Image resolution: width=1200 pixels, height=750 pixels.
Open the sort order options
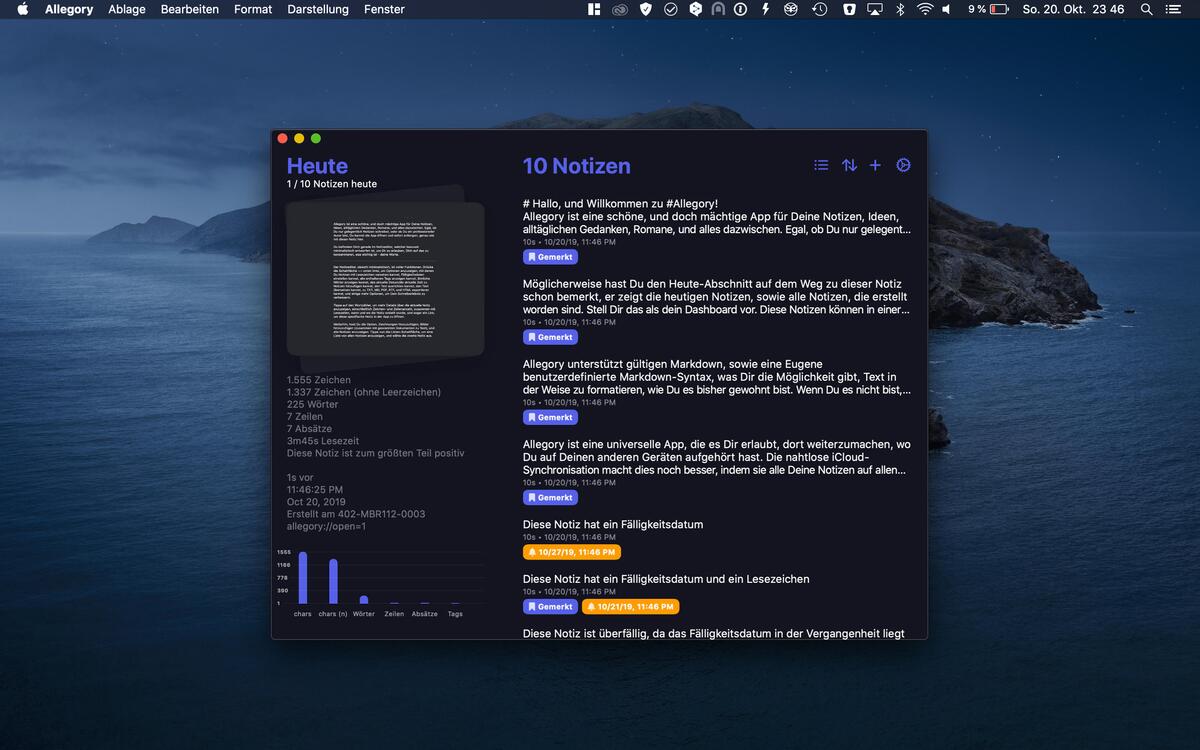[848, 165]
